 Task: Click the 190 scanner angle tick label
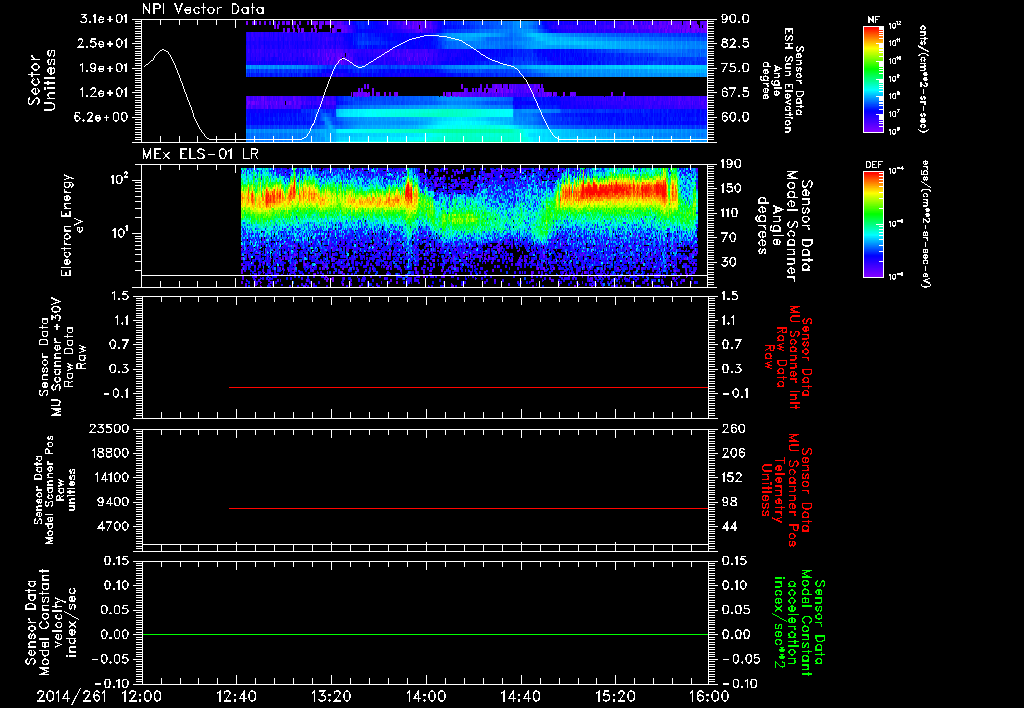pyautogui.click(x=732, y=163)
